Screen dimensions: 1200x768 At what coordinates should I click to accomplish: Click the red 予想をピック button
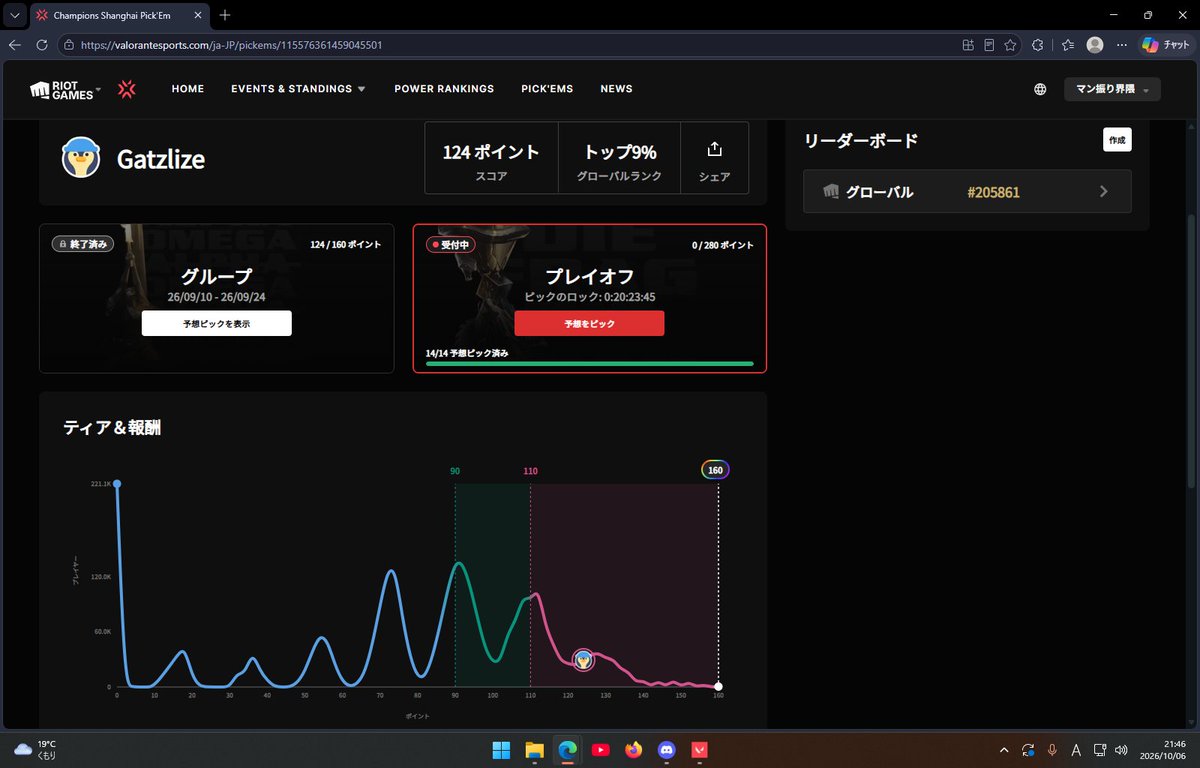(589, 323)
